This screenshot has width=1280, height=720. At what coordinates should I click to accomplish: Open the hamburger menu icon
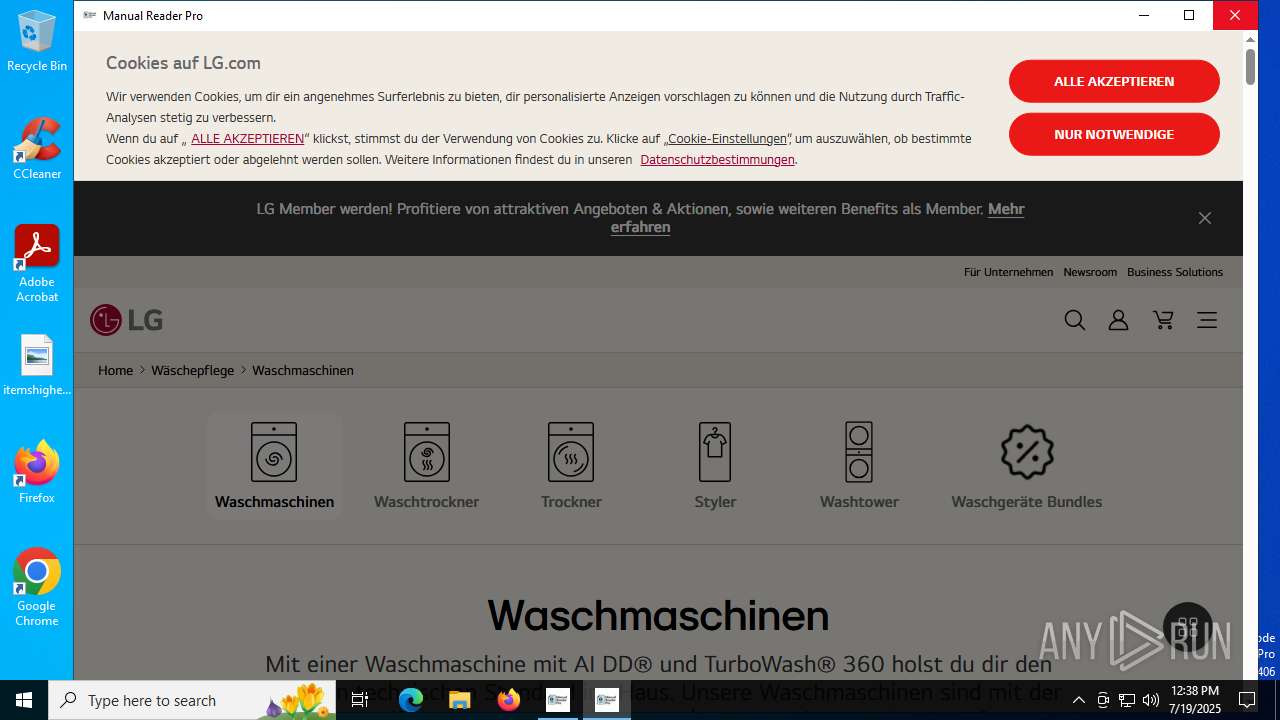[x=1207, y=320]
